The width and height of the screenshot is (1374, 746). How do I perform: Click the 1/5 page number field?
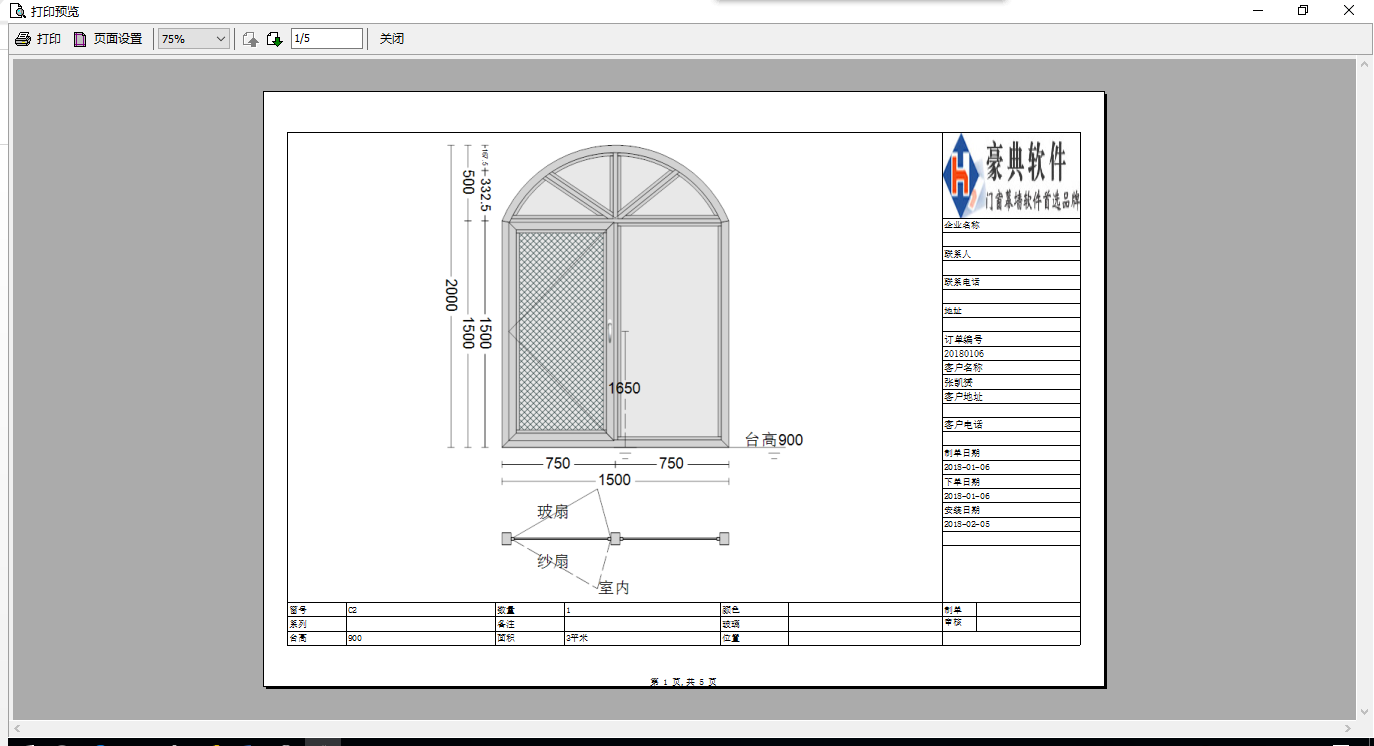coord(326,39)
